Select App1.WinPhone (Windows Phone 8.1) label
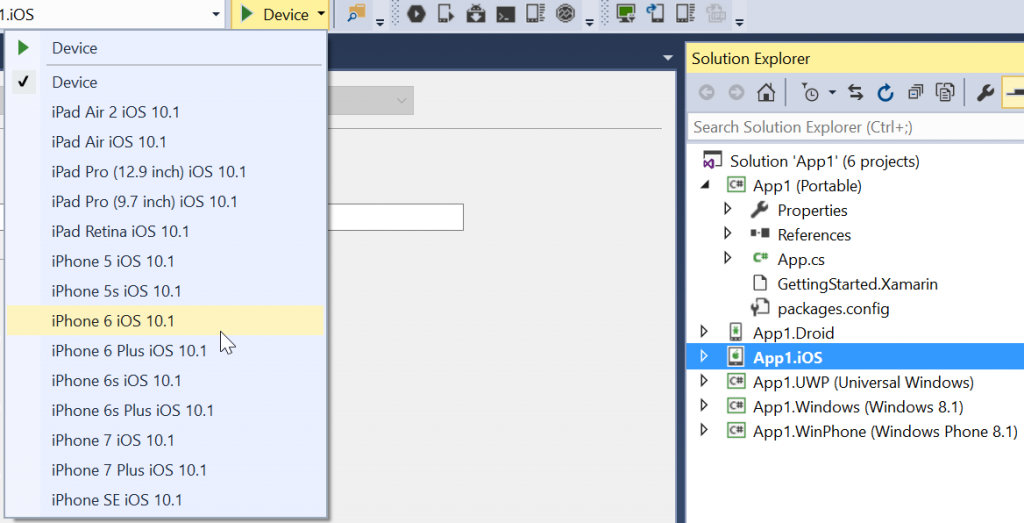Viewport: 1024px width, 523px height. pyautogui.click(x=885, y=432)
